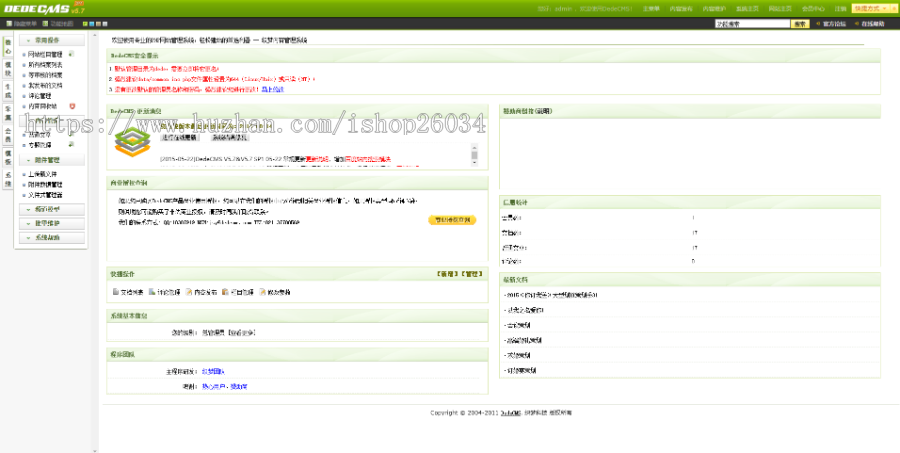Click the red shield icon beside 内容回收站
Viewport: 900px width, 453px height.
click(72, 106)
